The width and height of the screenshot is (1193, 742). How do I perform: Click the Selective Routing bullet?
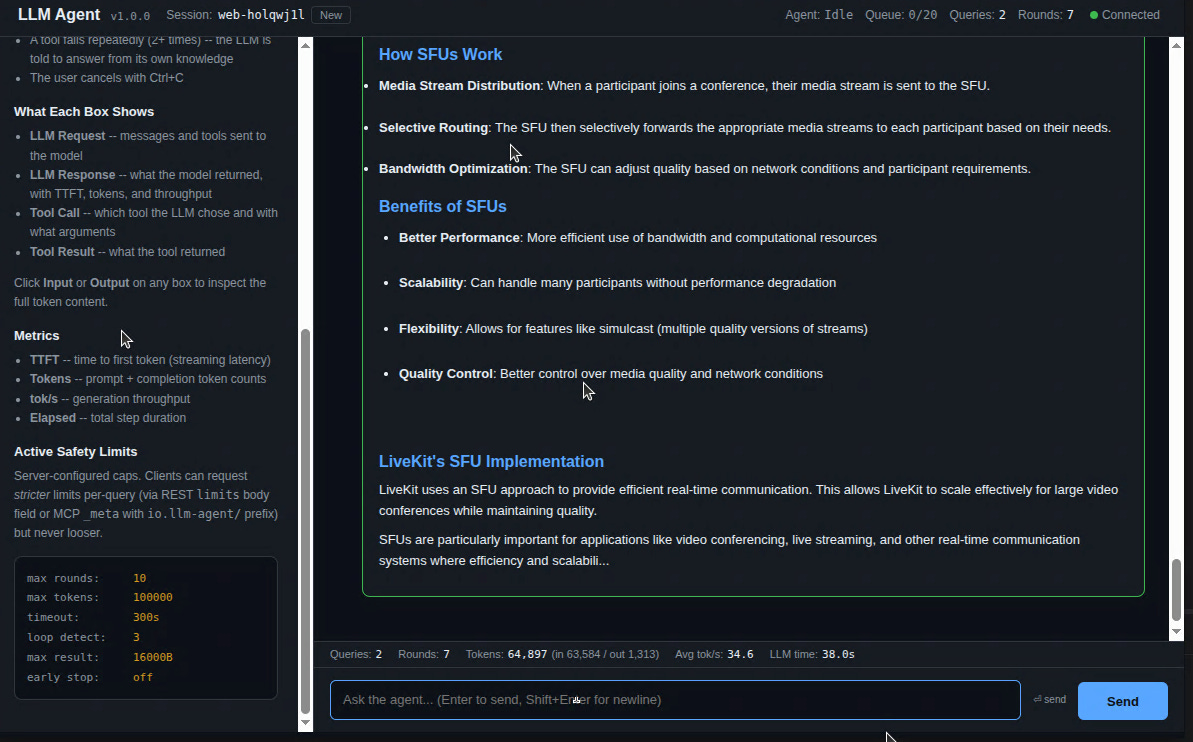(745, 128)
